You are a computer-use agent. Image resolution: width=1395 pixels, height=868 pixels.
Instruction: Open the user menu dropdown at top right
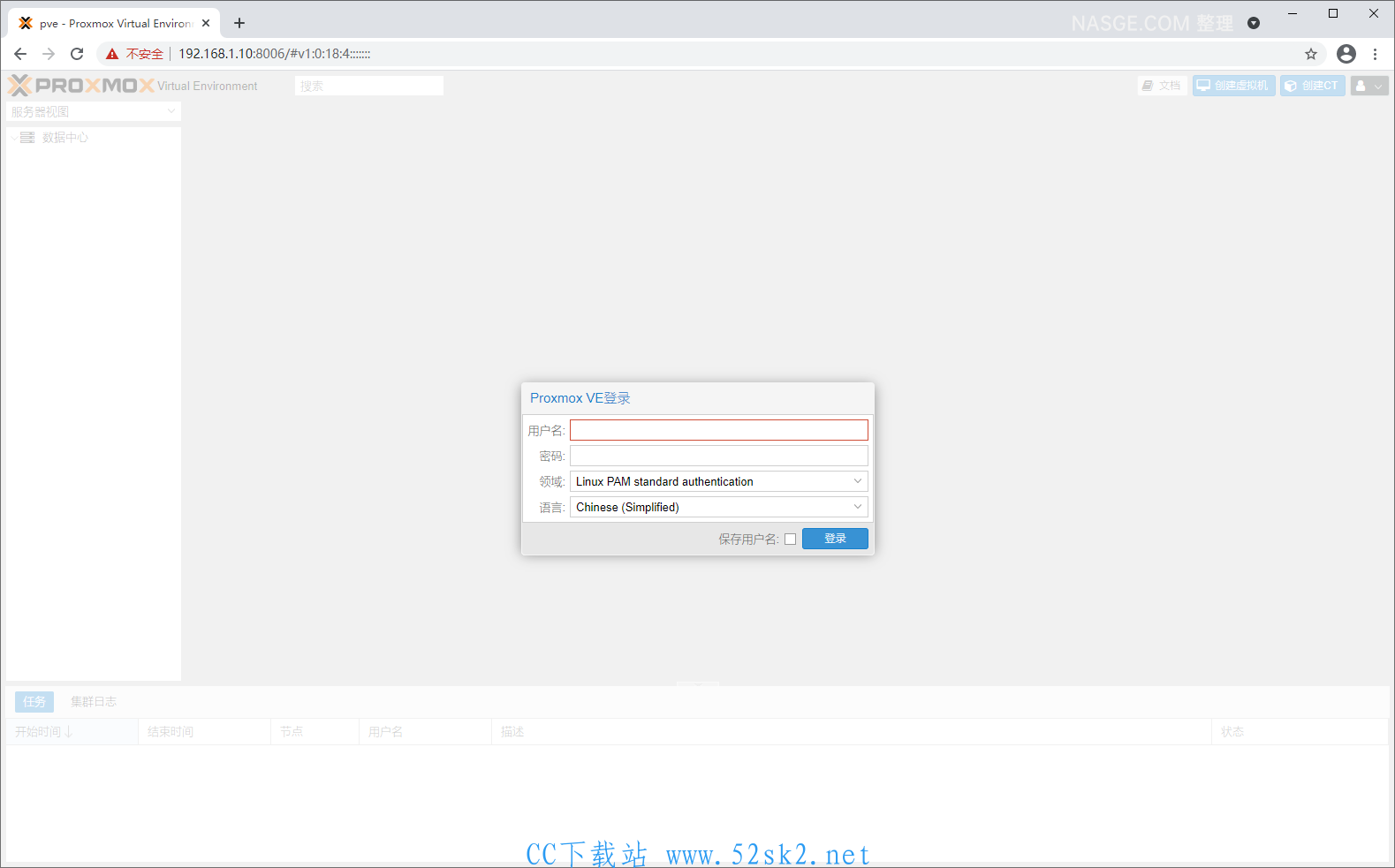1369,86
